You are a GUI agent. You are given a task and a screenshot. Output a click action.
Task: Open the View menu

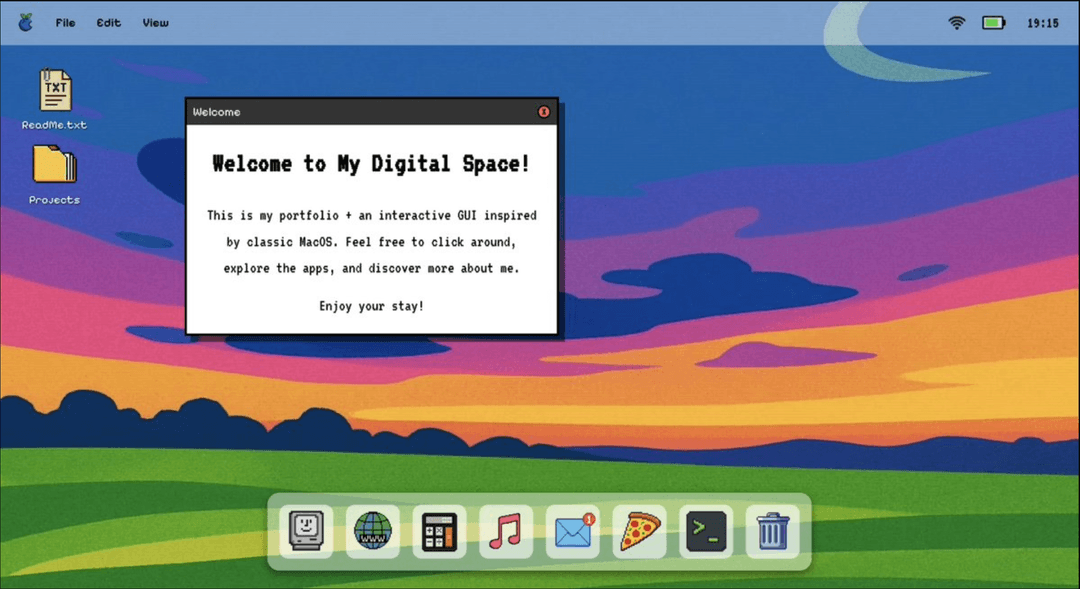(154, 22)
